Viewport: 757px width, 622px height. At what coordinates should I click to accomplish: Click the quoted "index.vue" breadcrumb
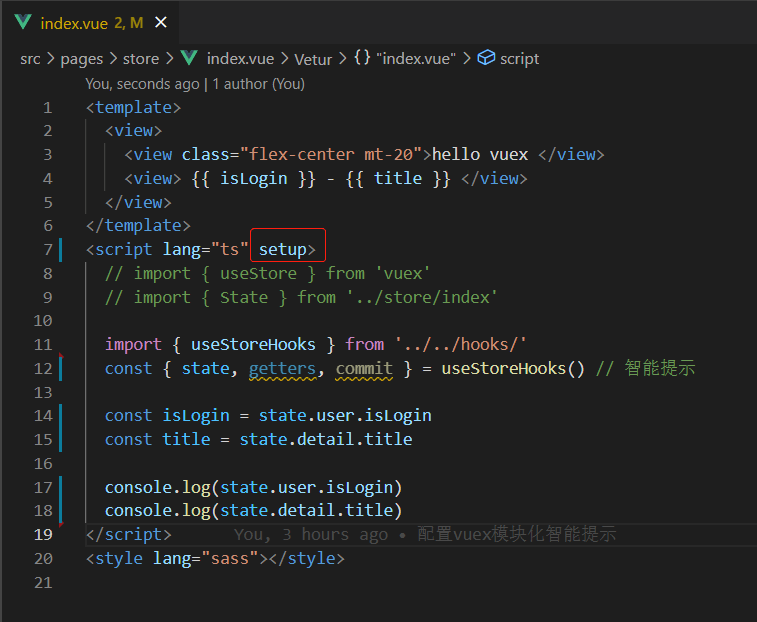tap(416, 59)
